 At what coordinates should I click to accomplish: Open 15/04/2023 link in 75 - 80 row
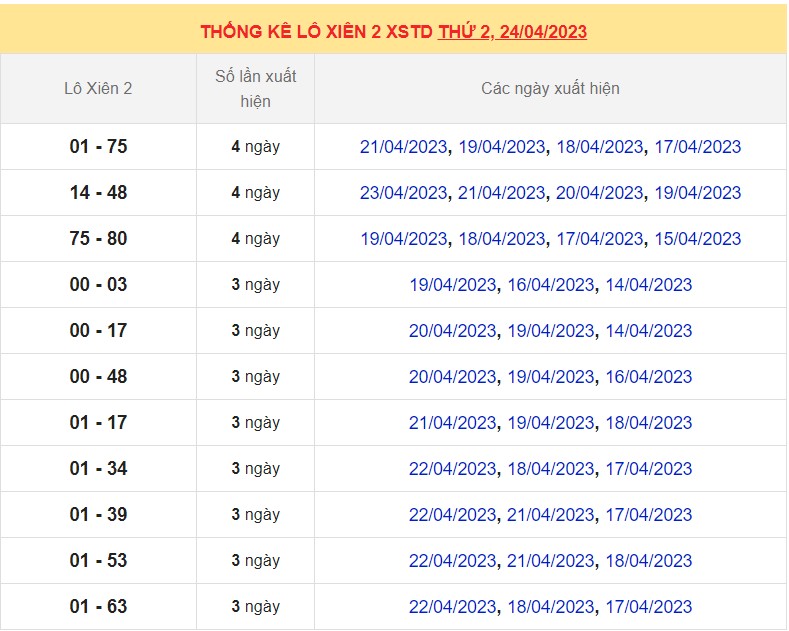pyautogui.click(x=697, y=239)
